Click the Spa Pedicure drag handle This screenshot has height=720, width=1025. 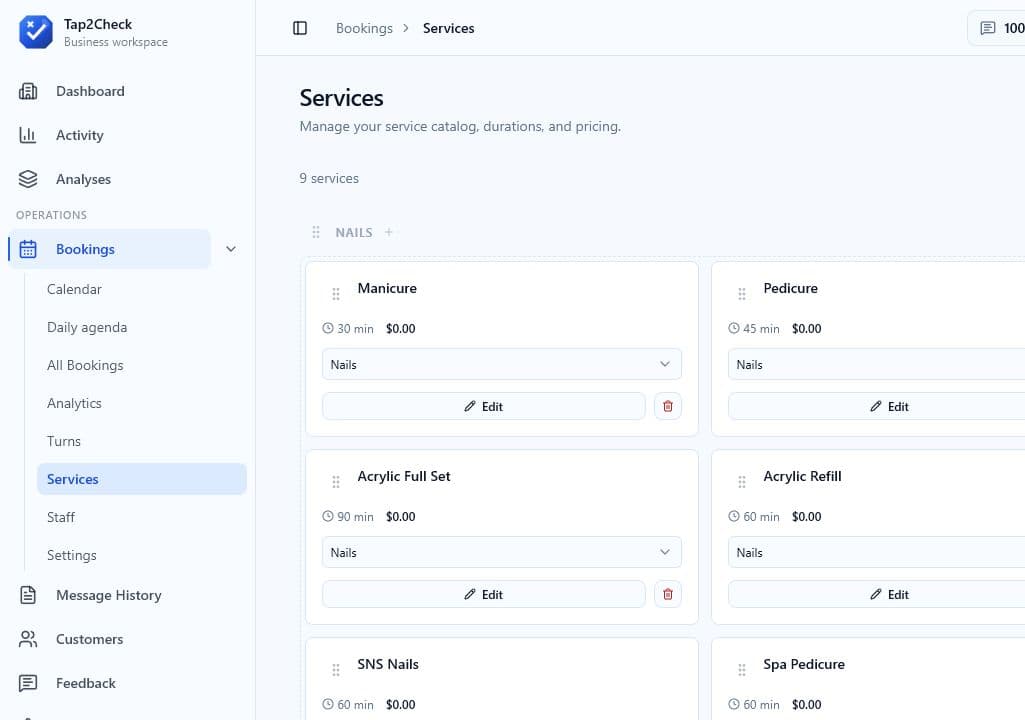[741, 670]
